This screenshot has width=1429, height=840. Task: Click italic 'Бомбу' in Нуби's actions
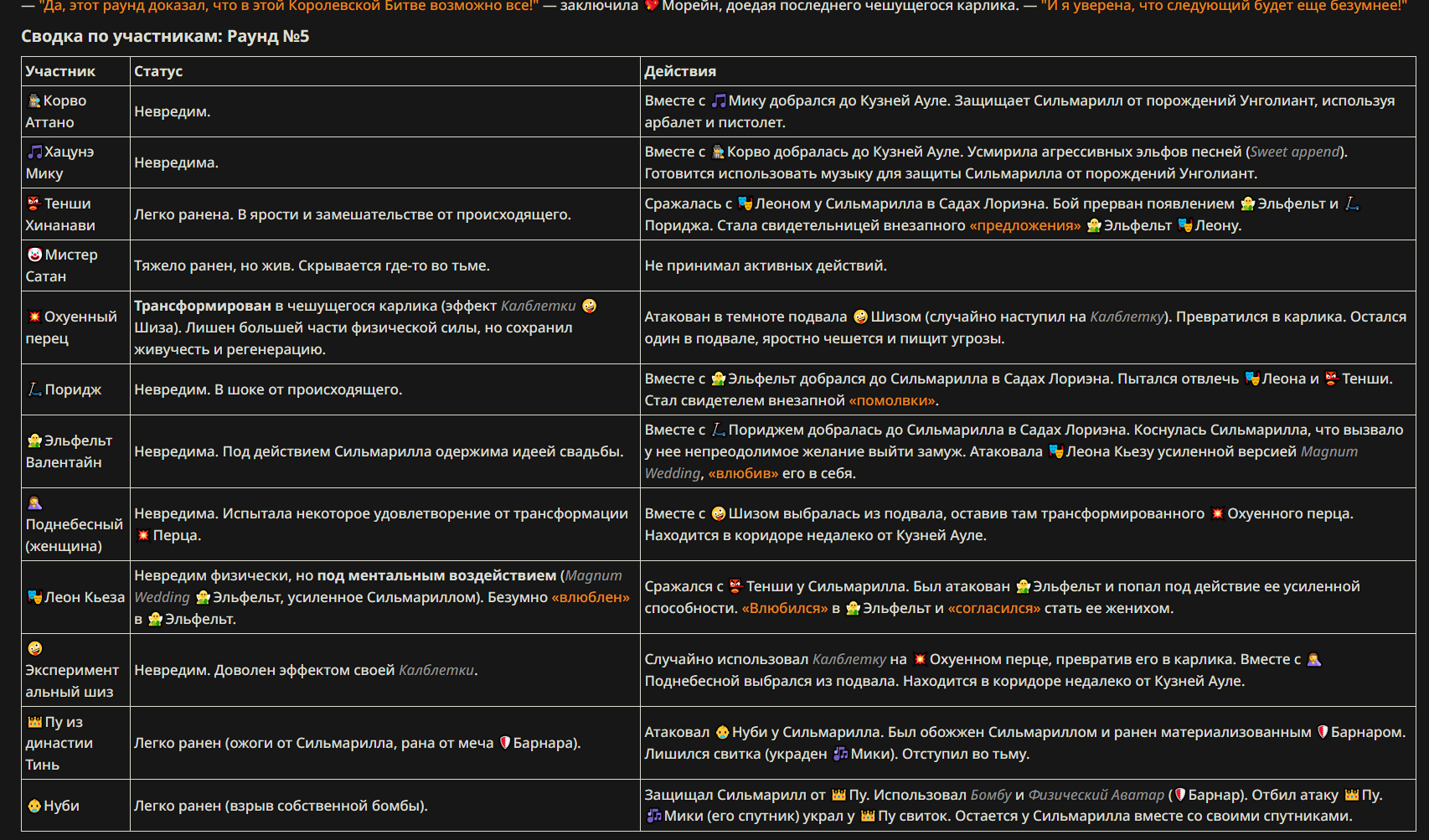991,795
